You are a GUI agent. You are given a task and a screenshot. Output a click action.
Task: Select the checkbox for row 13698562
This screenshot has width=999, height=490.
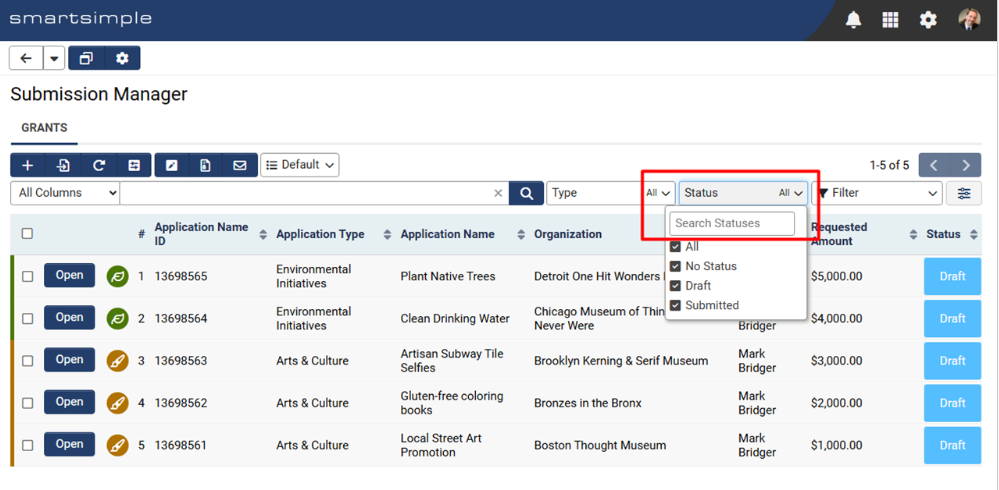click(x=27, y=403)
